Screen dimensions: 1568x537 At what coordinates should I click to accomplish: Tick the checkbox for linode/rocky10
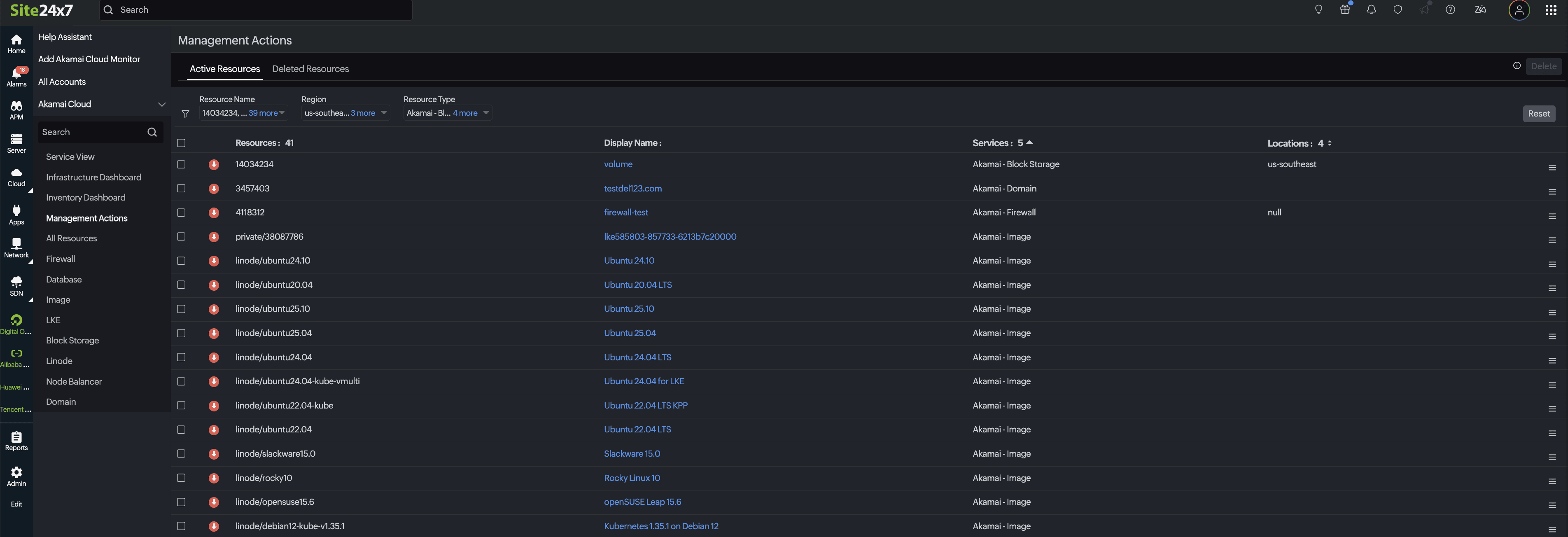[181, 478]
